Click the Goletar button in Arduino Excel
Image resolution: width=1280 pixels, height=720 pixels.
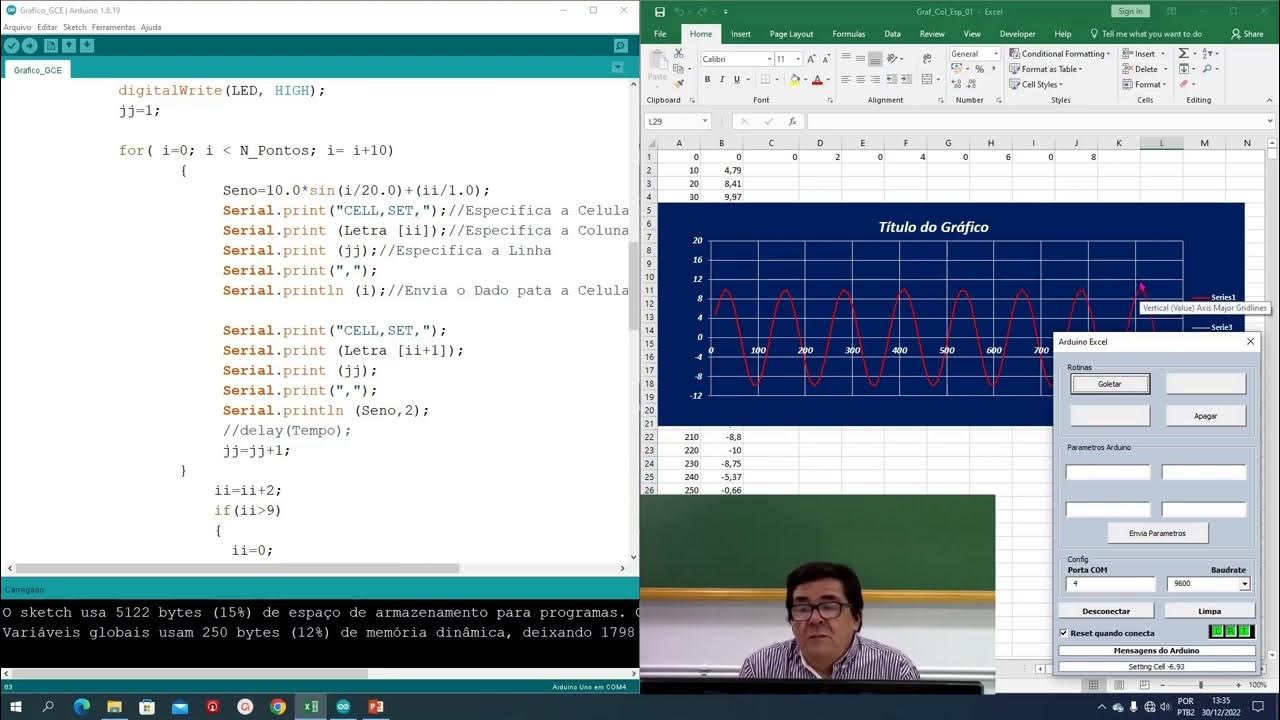[1110, 384]
